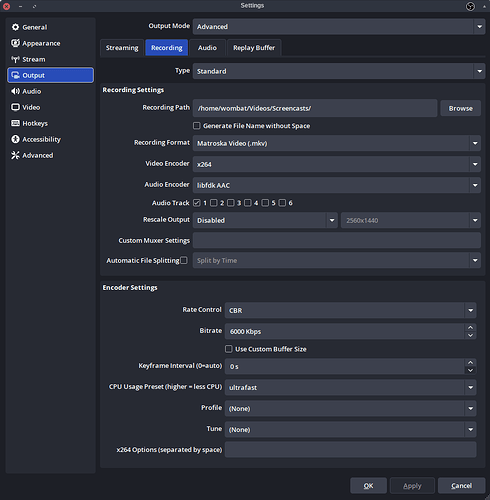
Task: Open the Tune dropdown
Action: pos(351,429)
